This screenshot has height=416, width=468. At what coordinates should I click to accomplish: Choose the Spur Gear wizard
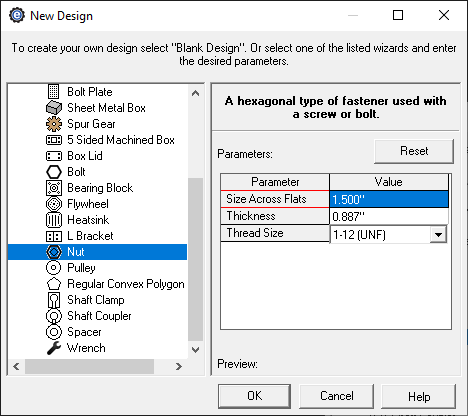click(91, 124)
